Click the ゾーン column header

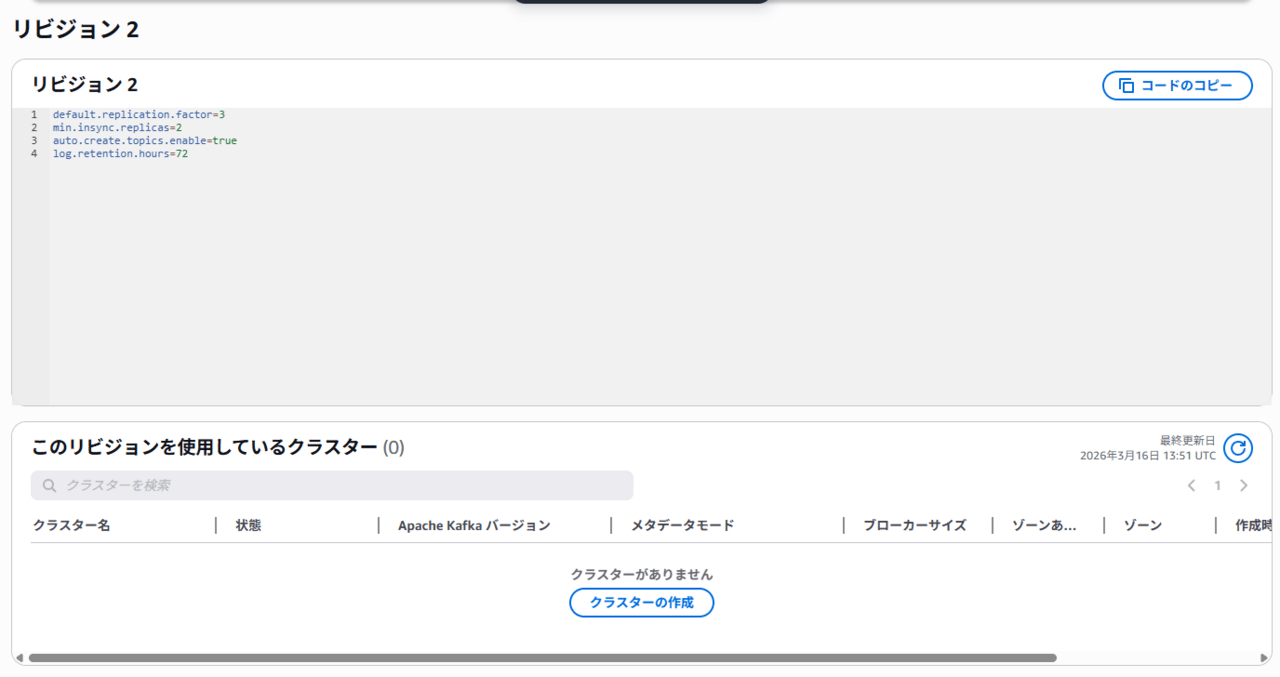(x=1142, y=526)
